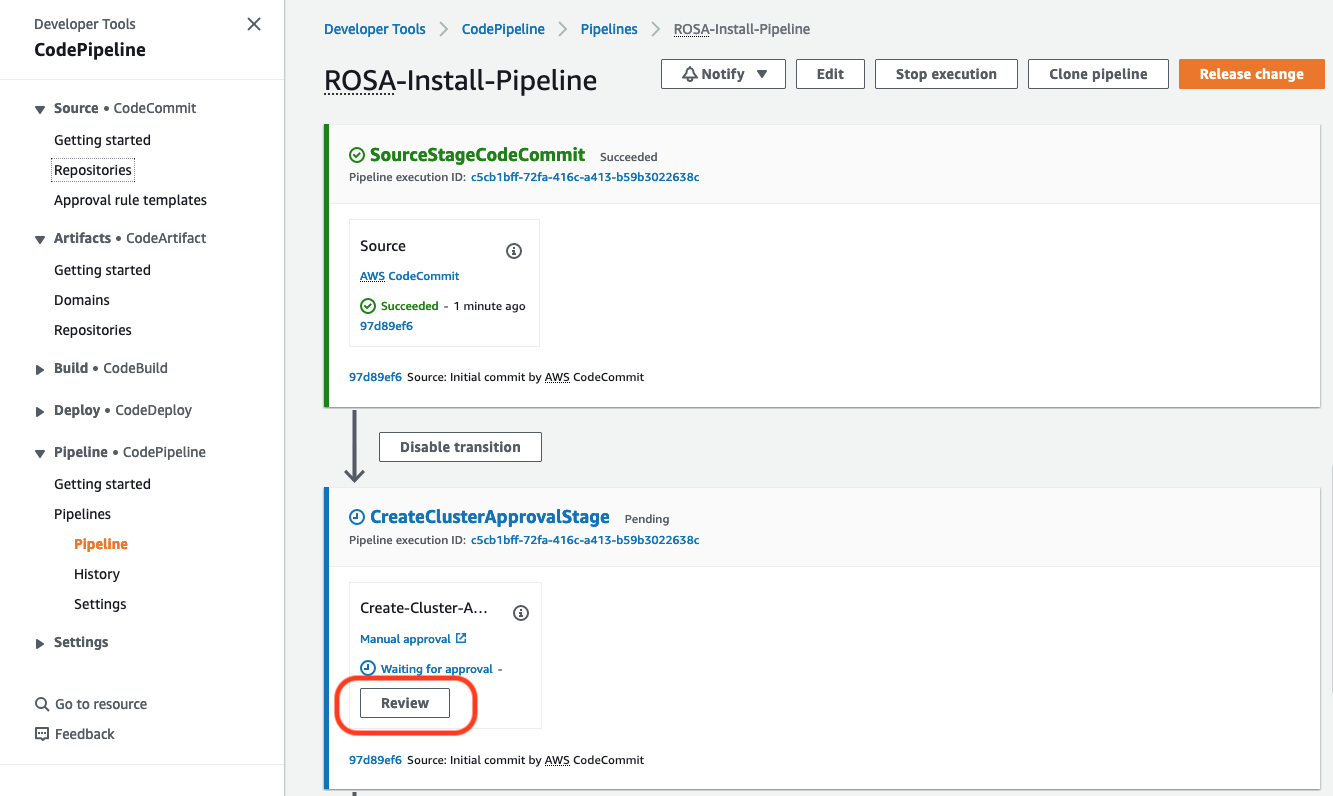Close the Developer Tools sidebar panel
1333x796 pixels.
coord(254,24)
